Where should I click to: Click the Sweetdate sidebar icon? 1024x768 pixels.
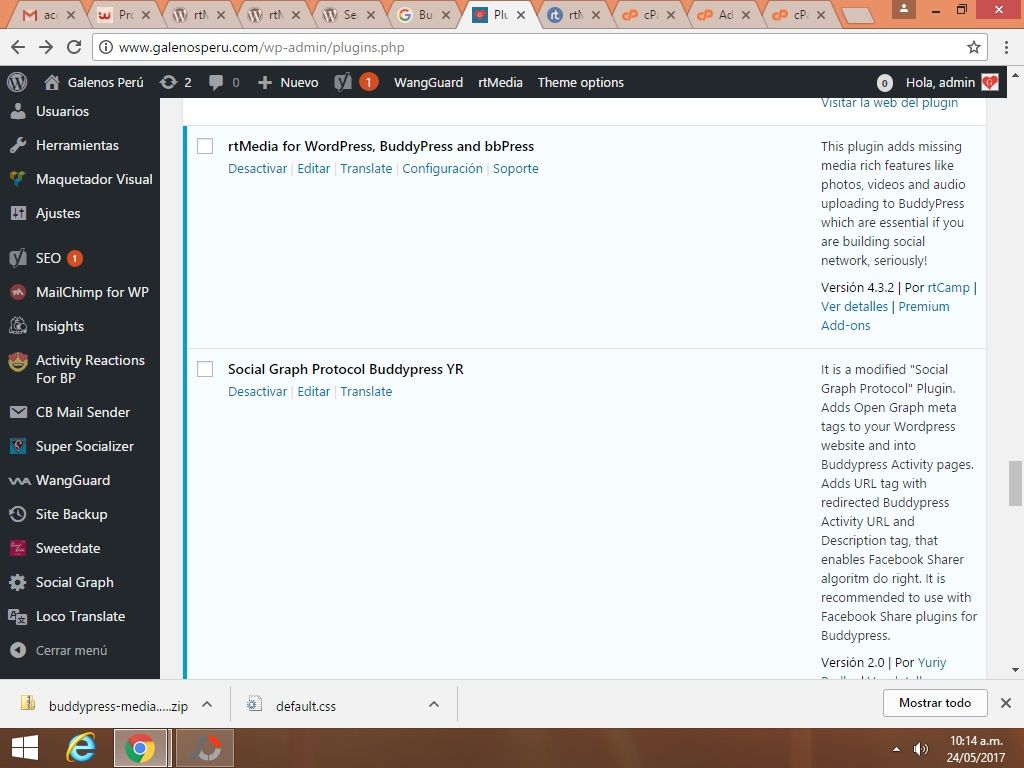pos(18,548)
